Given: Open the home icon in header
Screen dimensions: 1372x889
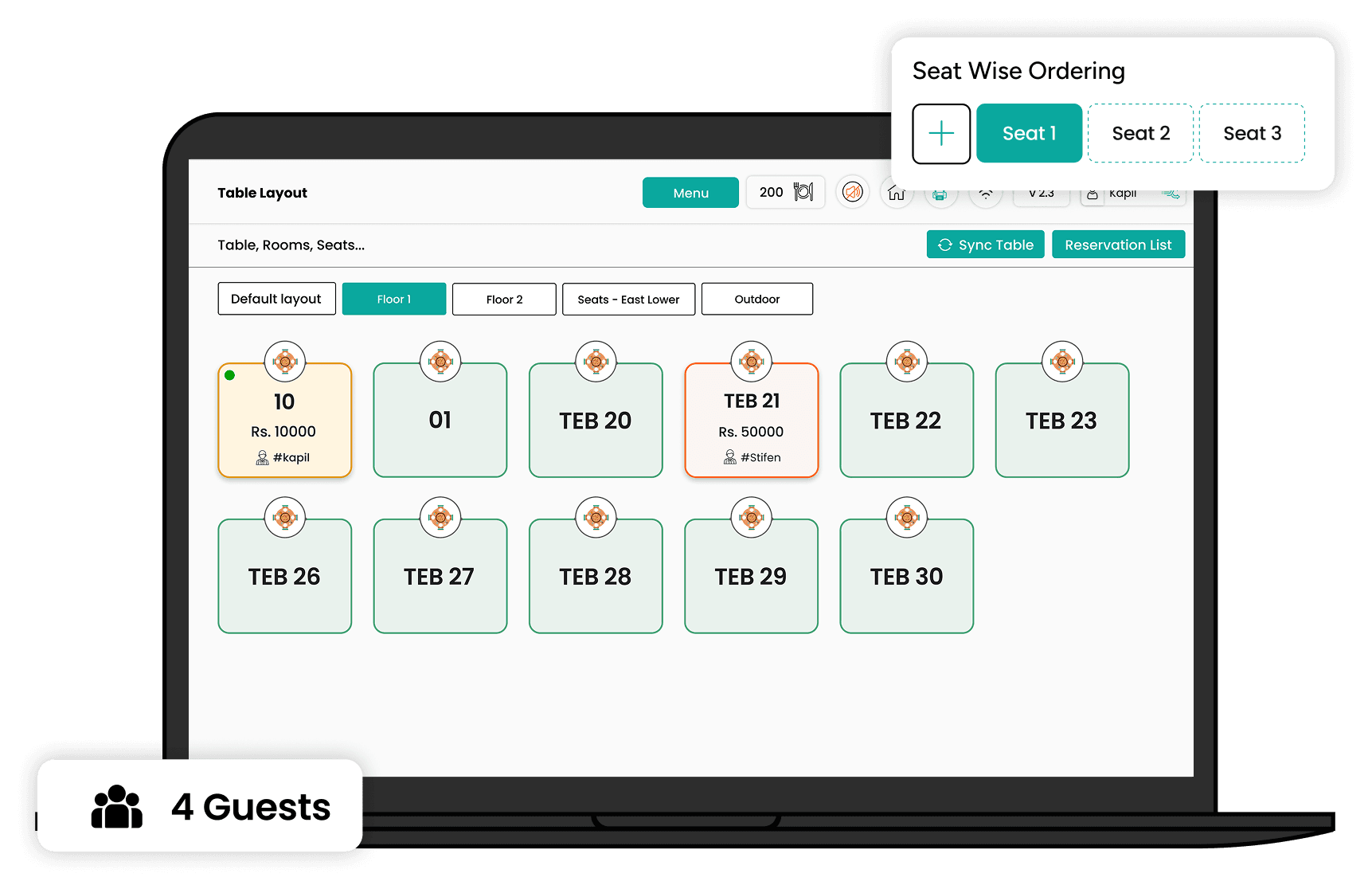Looking at the screenshot, I should click(x=897, y=194).
